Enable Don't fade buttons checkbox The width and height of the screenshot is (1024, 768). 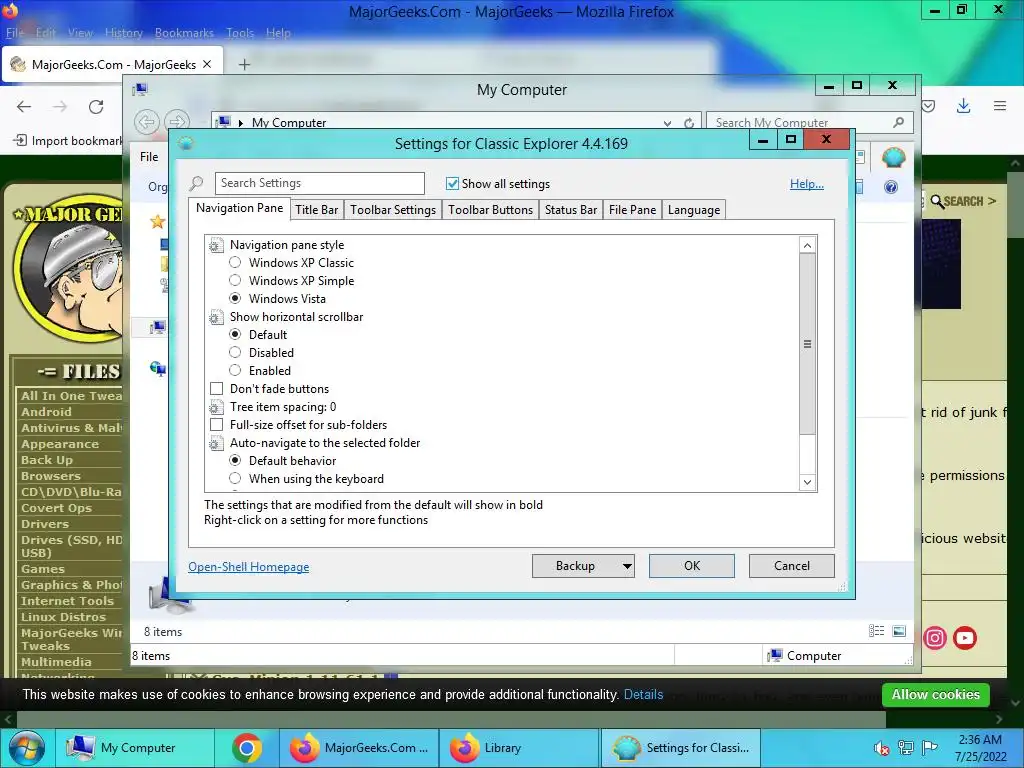tap(216, 389)
